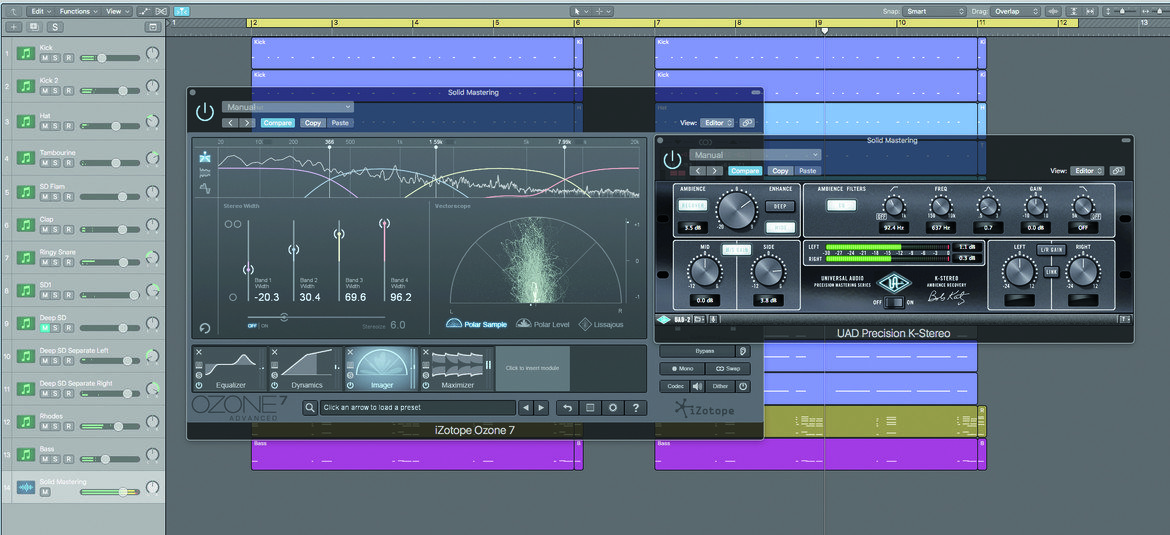Click the flex mode toolbar icon
Image resolution: width=1170 pixels, height=535 pixels.
click(x=162, y=11)
